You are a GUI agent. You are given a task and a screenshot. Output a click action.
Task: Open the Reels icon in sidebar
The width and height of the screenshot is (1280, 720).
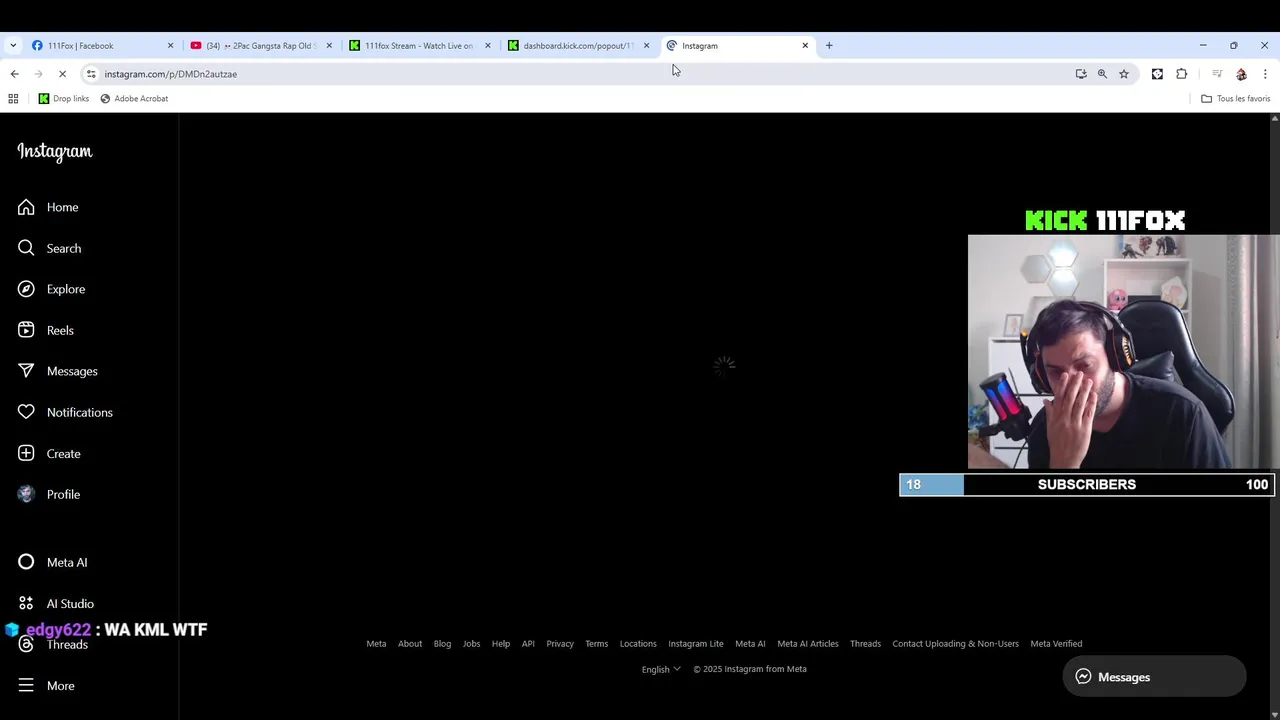26,330
